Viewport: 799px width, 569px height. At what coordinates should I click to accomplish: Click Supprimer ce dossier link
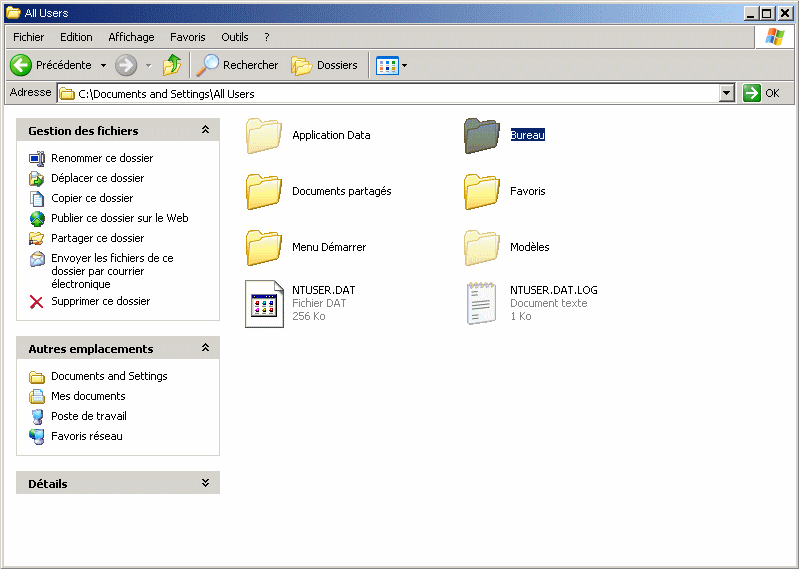100,301
